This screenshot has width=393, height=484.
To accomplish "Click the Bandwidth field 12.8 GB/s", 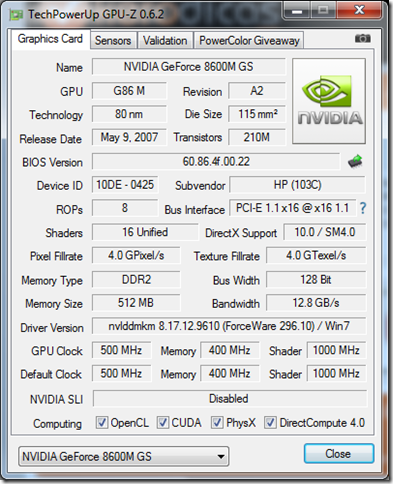I will point(316,303).
